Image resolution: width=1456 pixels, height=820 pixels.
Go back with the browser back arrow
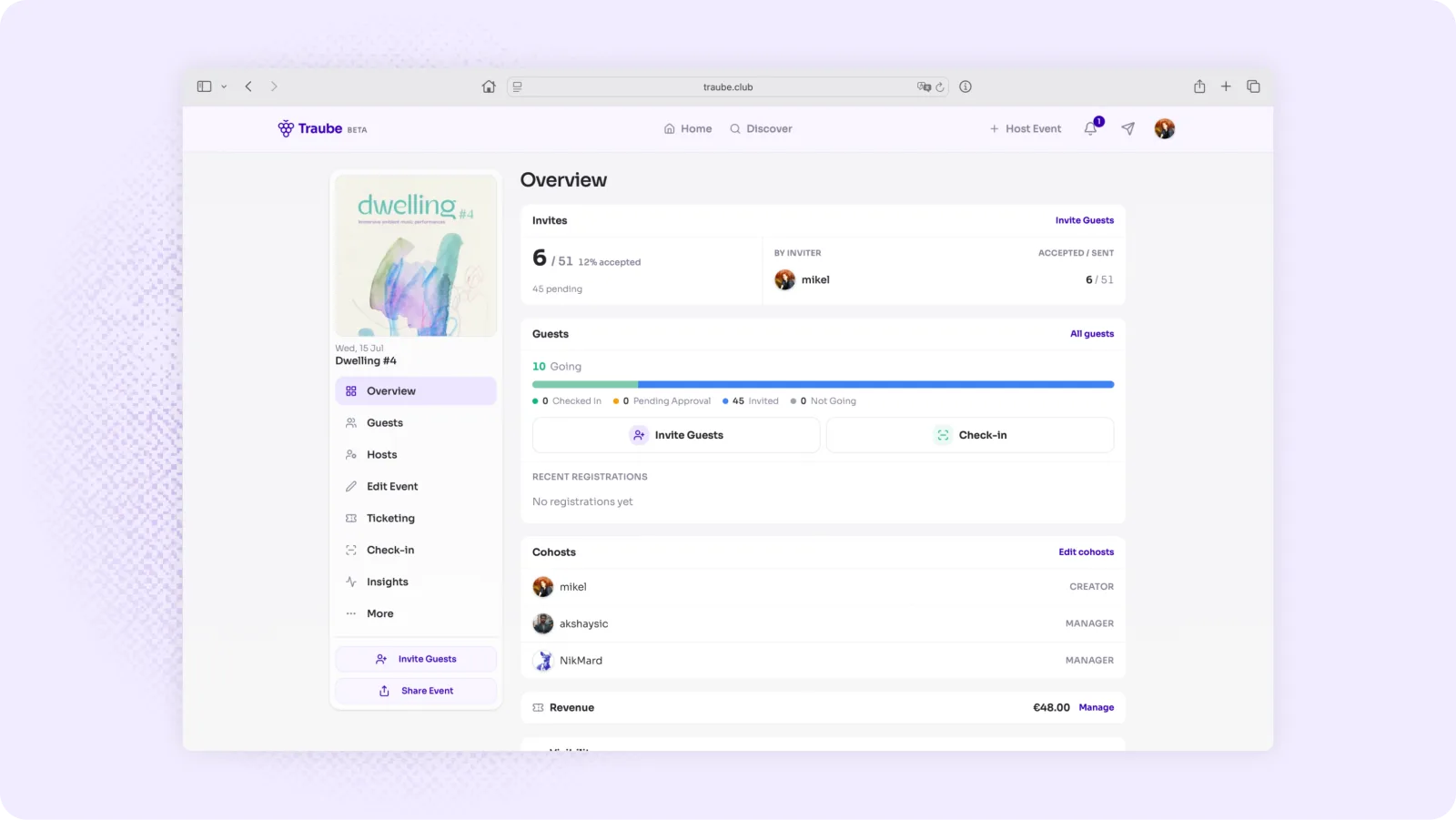pos(248,86)
